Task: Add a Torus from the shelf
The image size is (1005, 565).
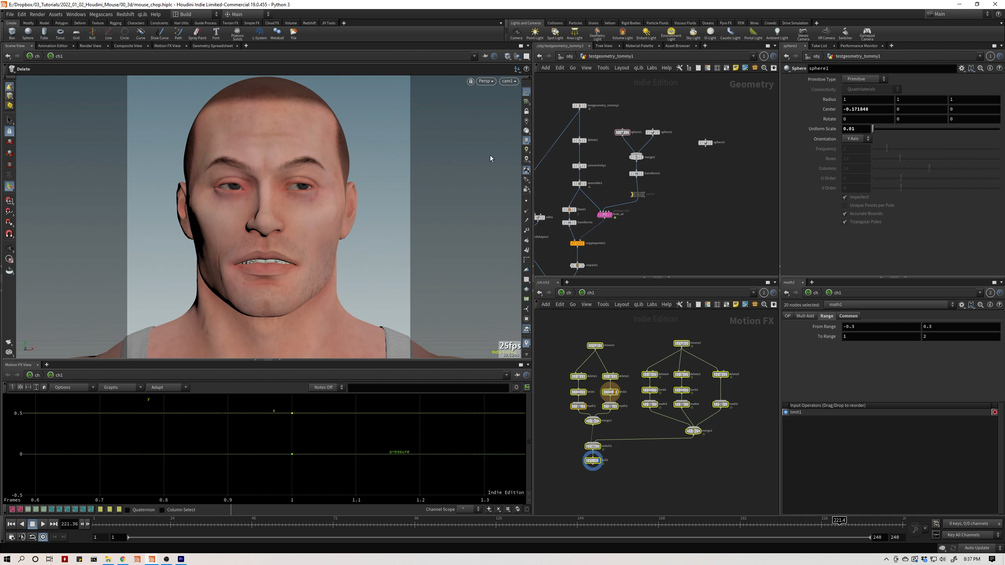Action: point(60,33)
